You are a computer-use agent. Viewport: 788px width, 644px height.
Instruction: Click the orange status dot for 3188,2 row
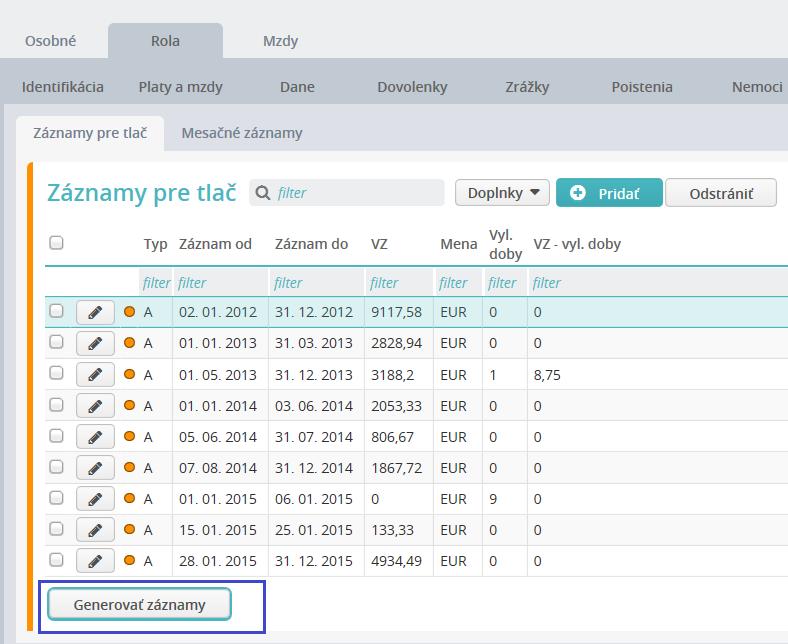point(130,374)
